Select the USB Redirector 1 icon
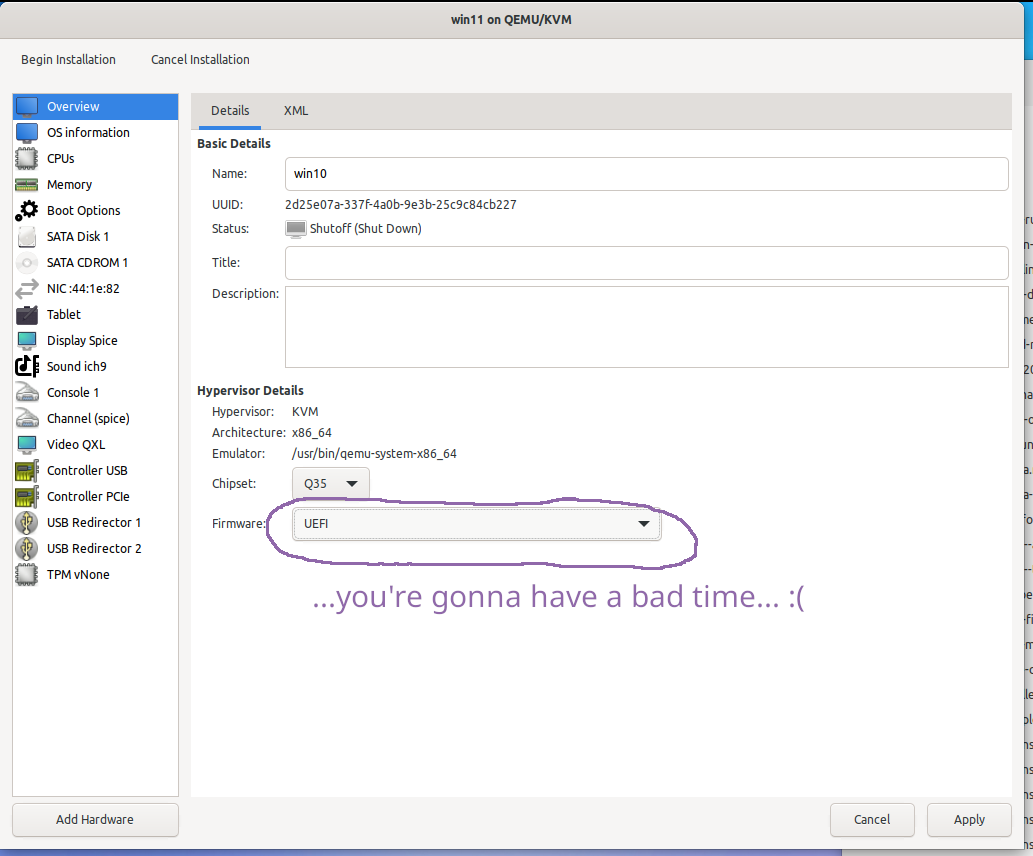Viewport: 1033px width, 856px height. (27, 523)
